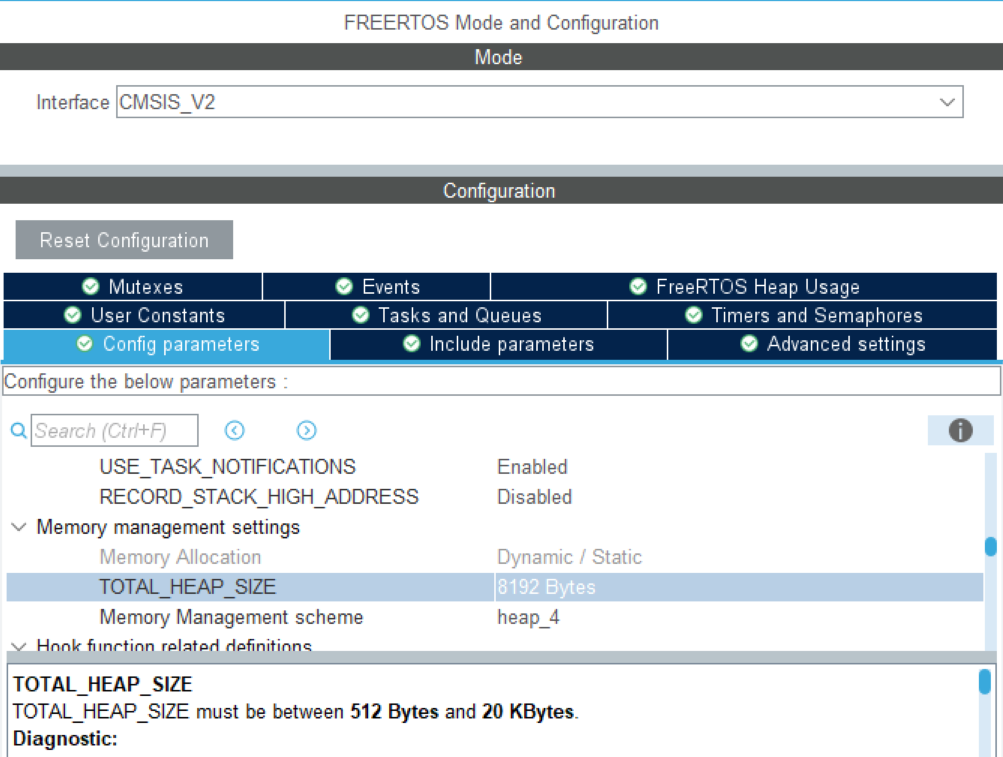Click the Search (Ctrl+F) field
Image resolution: width=1003 pixels, height=757 pixels.
tap(115, 431)
